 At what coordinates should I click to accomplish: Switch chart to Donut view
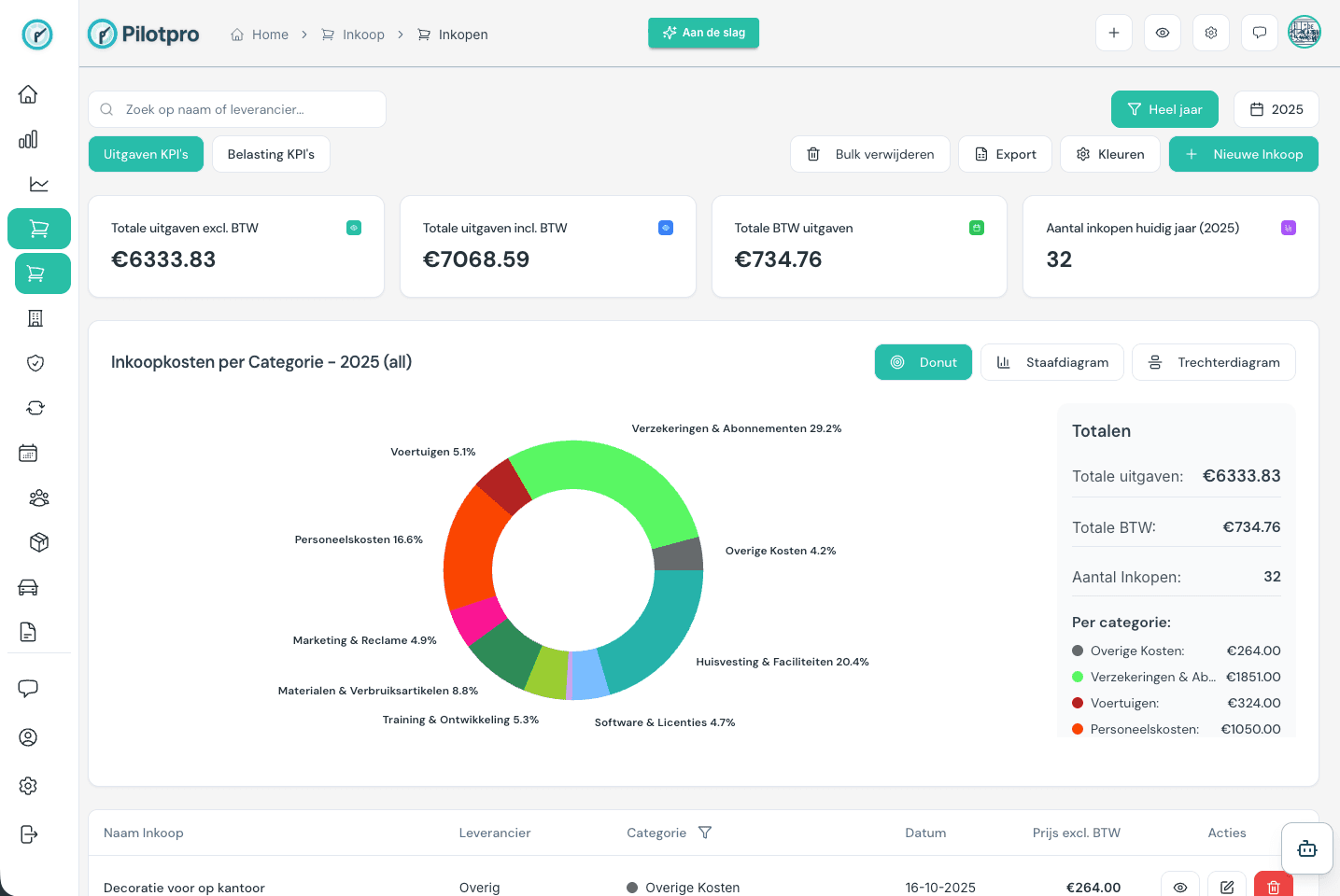(x=923, y=362)
